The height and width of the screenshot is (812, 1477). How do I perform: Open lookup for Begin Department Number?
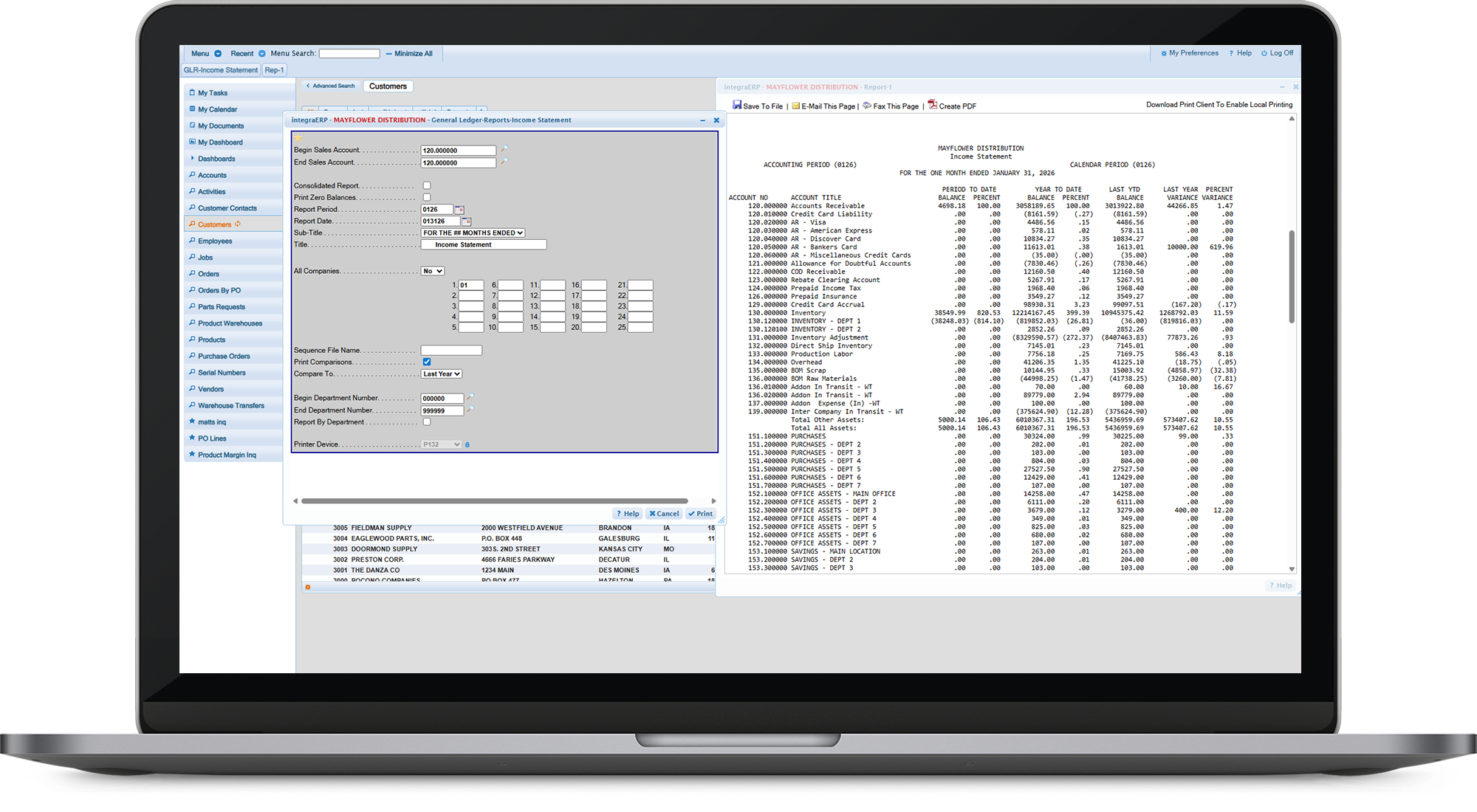pyautogui.click(x=470, y=397)
